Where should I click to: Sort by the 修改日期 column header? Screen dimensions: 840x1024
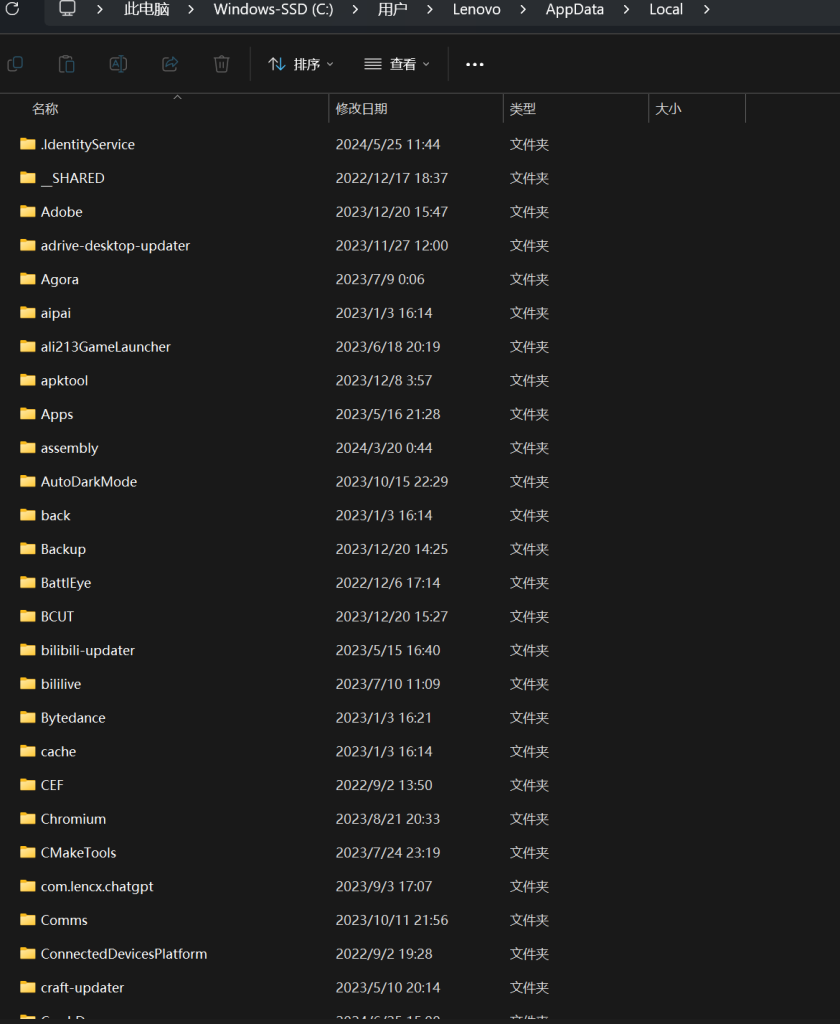(362, 109)
